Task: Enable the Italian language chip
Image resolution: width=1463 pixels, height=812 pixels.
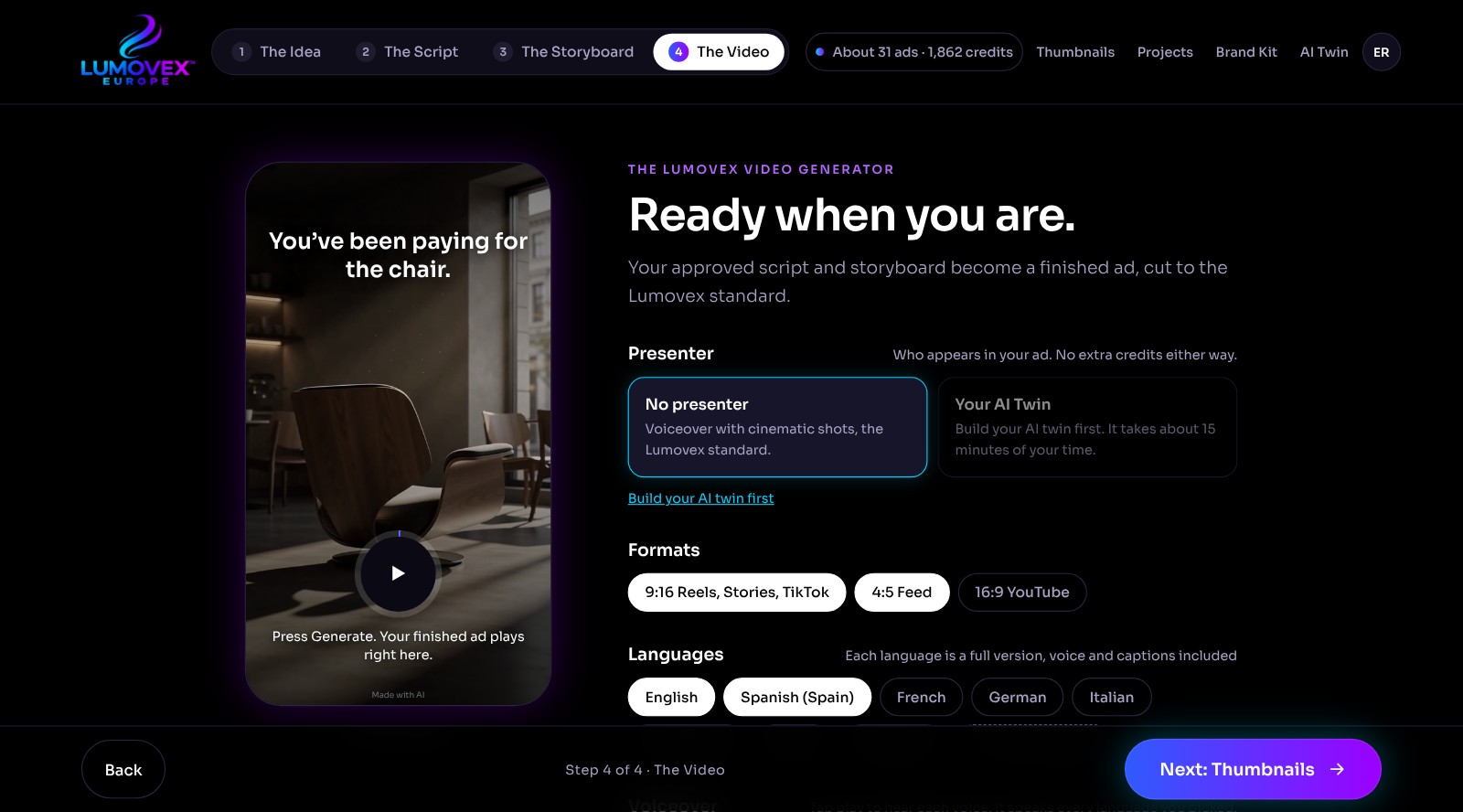Action: click(1111, 697)
